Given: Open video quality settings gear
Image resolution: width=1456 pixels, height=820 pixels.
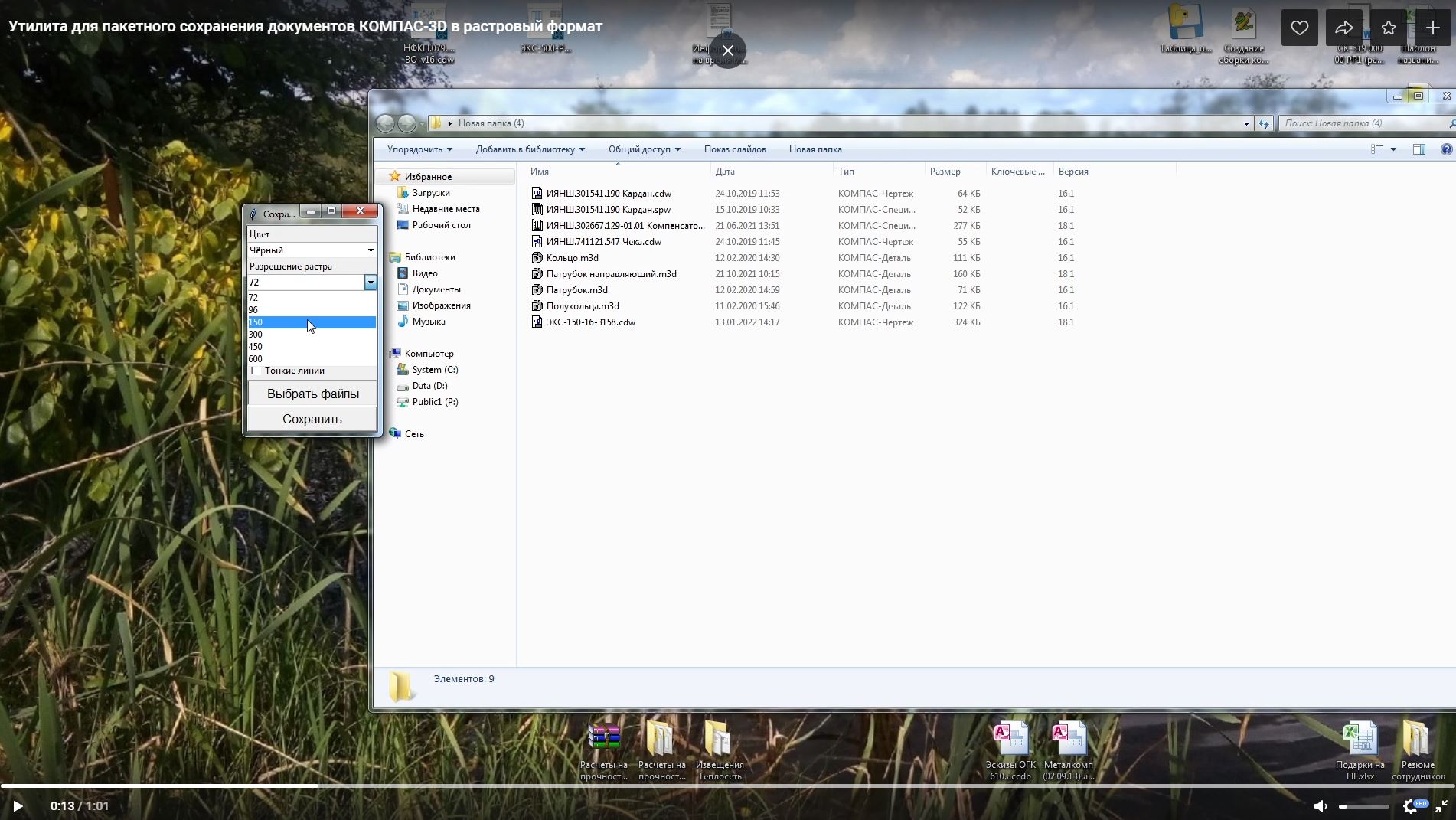Looking at the screenshot, I should coord(1411,805).
